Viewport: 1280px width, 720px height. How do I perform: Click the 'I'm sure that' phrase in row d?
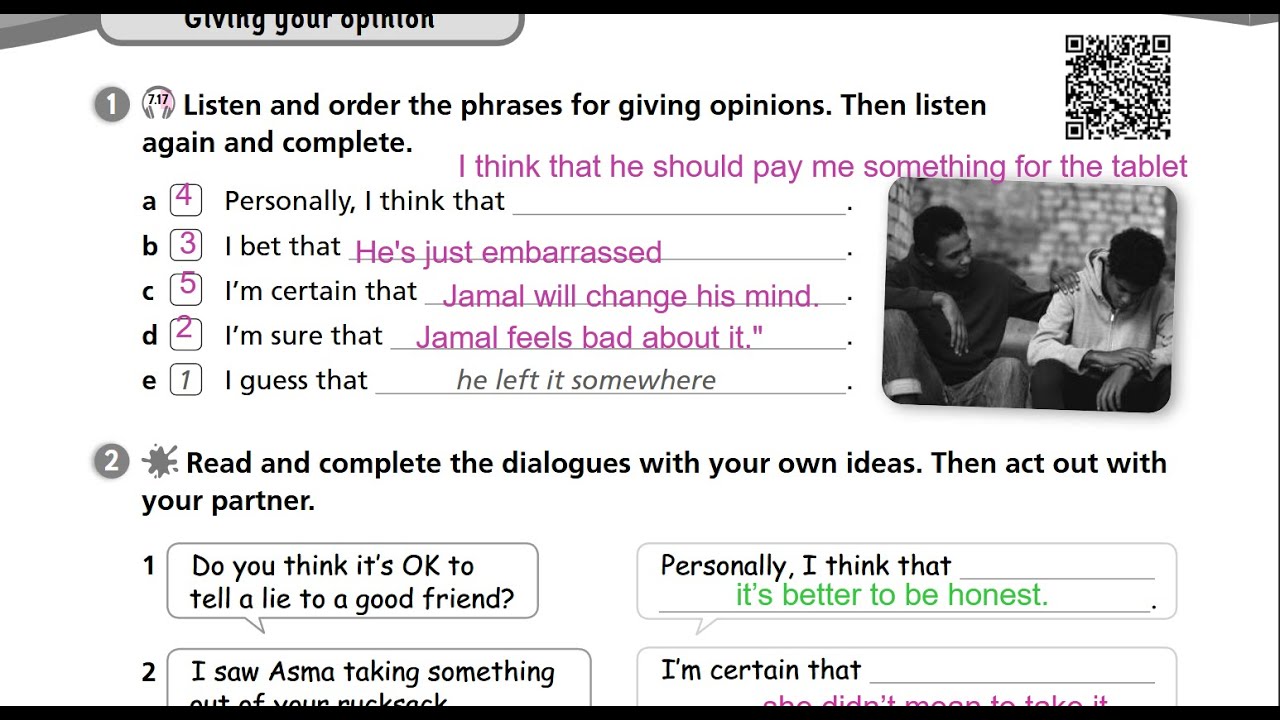pos(303,336)
